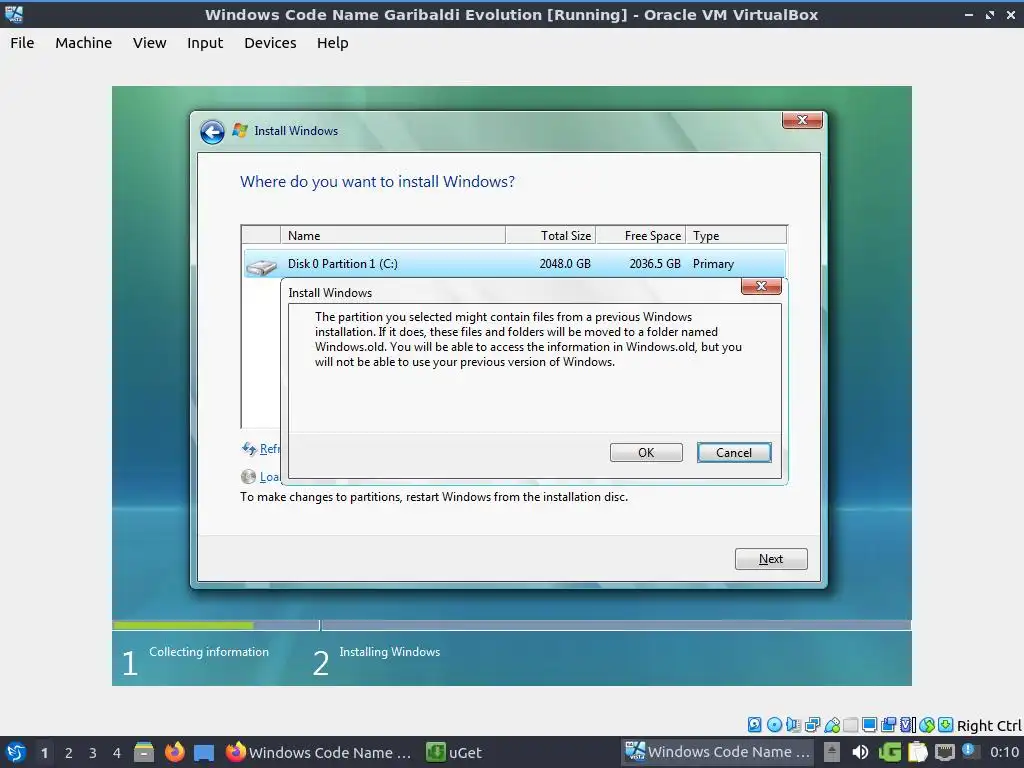Click the update notification tray icon
Screen dimensions: 1024x768
click(x=970, y=751)
